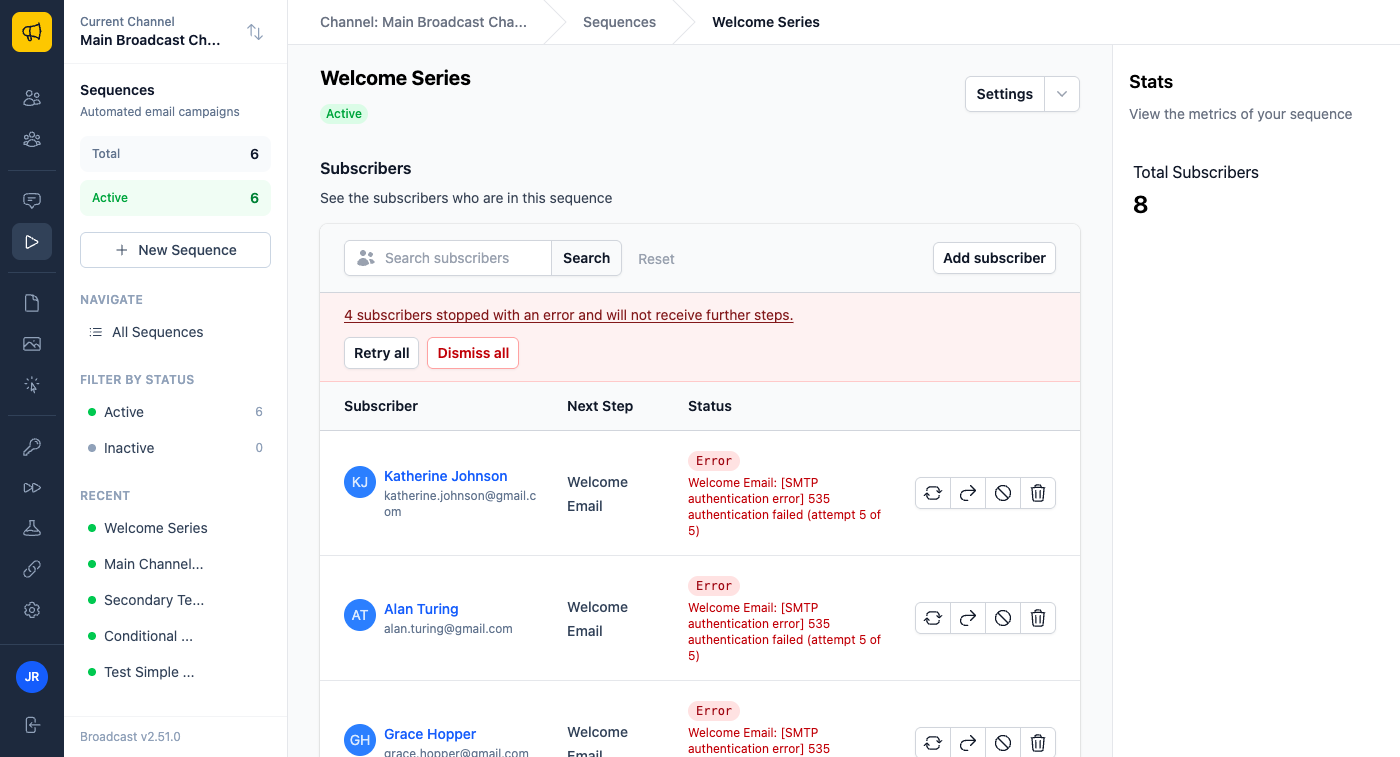The height and width of the screenshot is (757, 1400).
Task: Open All Sequences navigation item
Action: pyautogui.click(x=175, y=332)
